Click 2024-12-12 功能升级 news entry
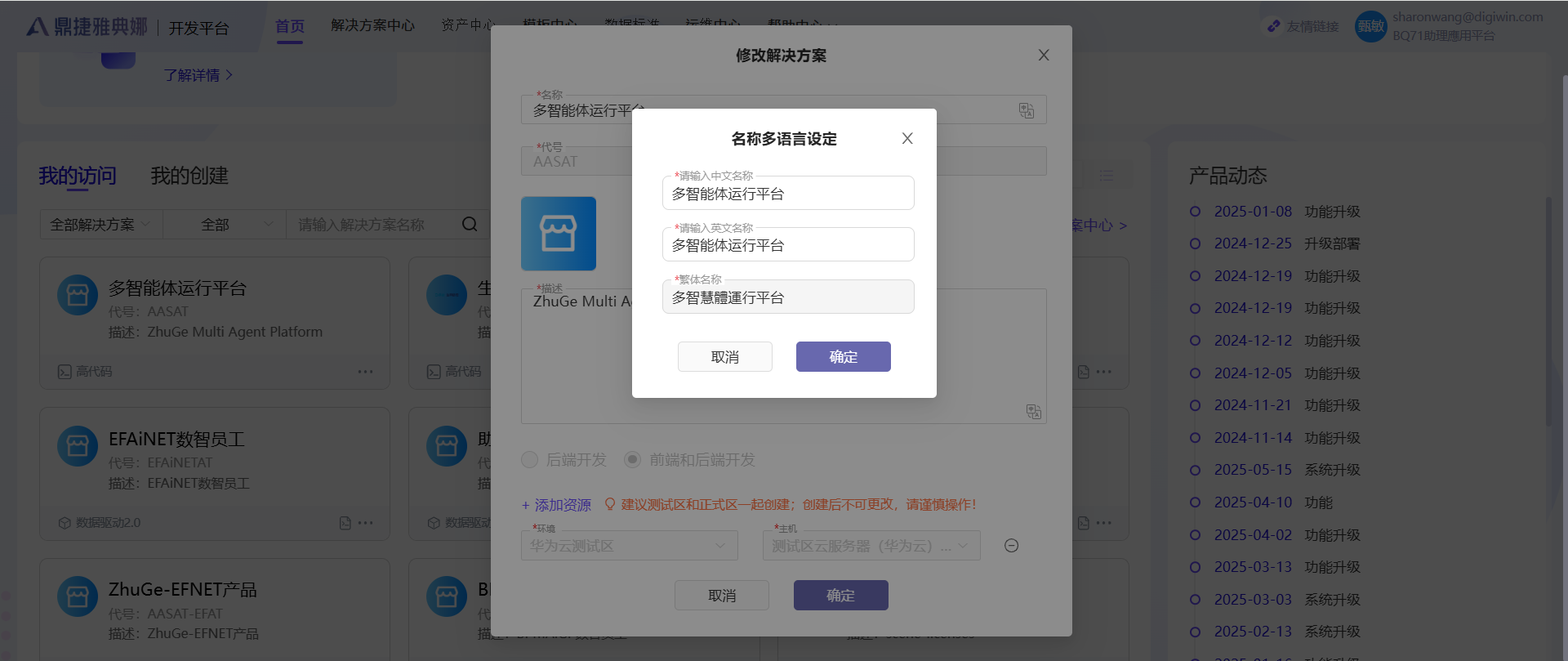The width and height of the screenshot is (1568, 661). tap(1286, 341)
